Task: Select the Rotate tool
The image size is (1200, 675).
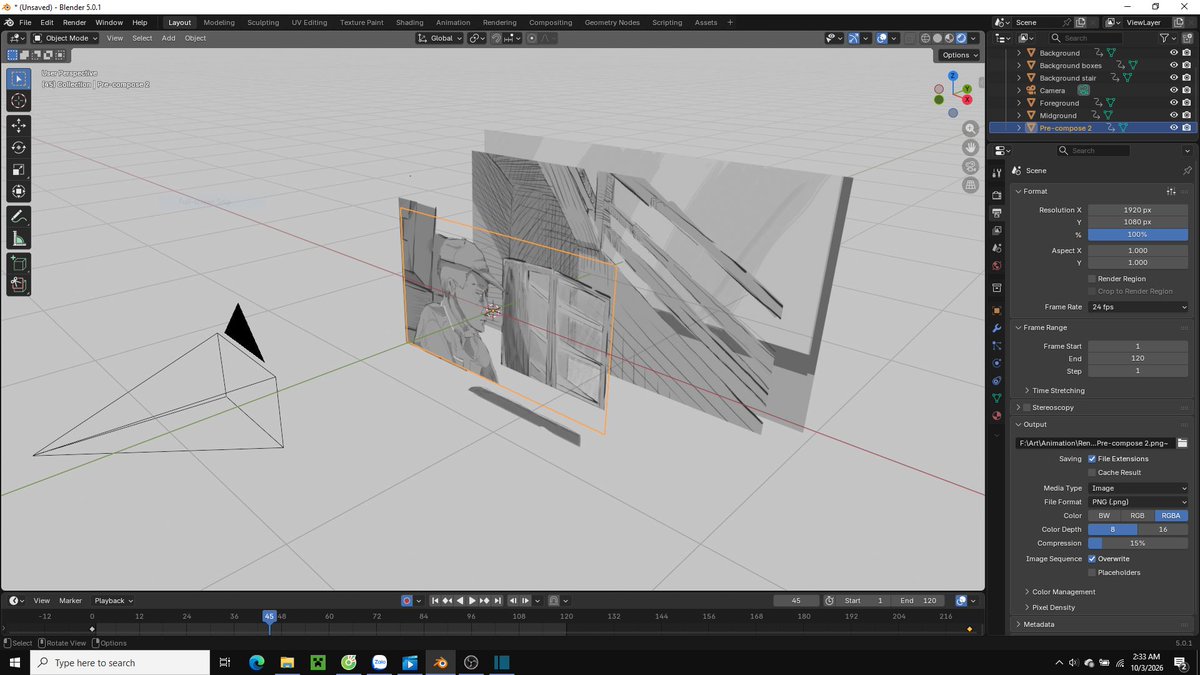Action: point(19,147)
